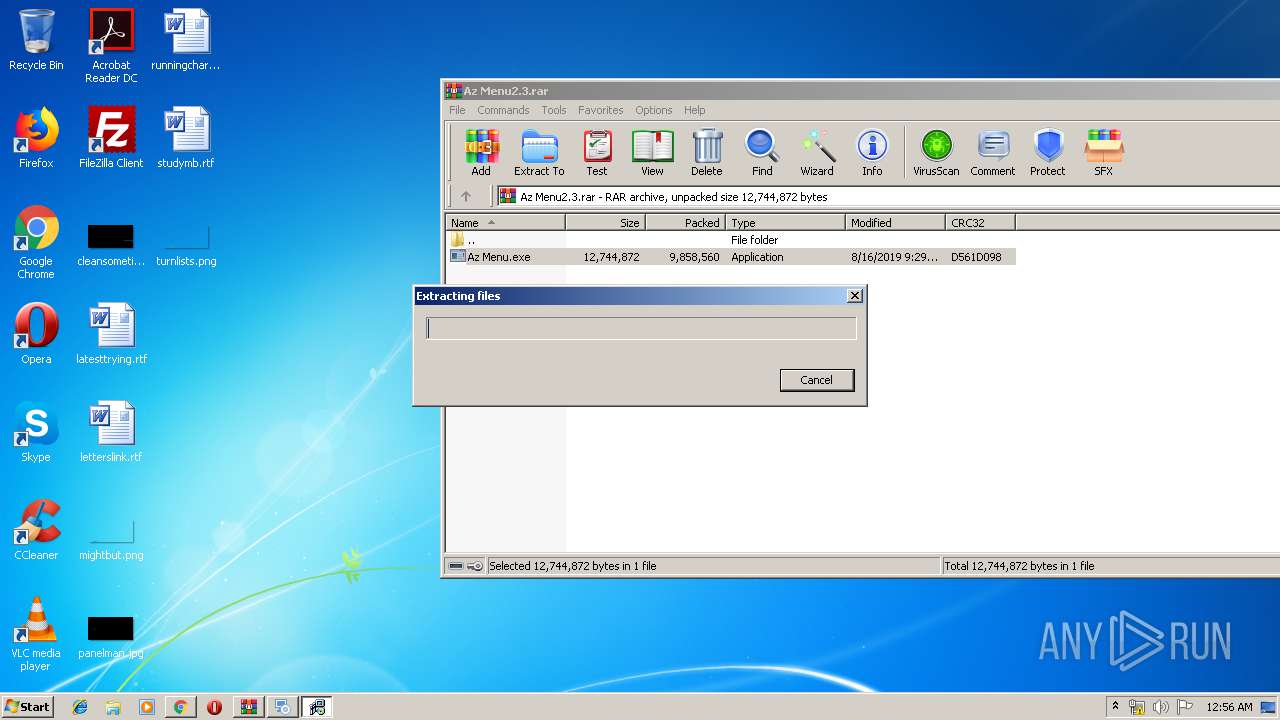Click the Find toolbar icon
Image resolution: width=1280 pixels, height=720 pixels.
pyautogui.click(x=762, y=153)
